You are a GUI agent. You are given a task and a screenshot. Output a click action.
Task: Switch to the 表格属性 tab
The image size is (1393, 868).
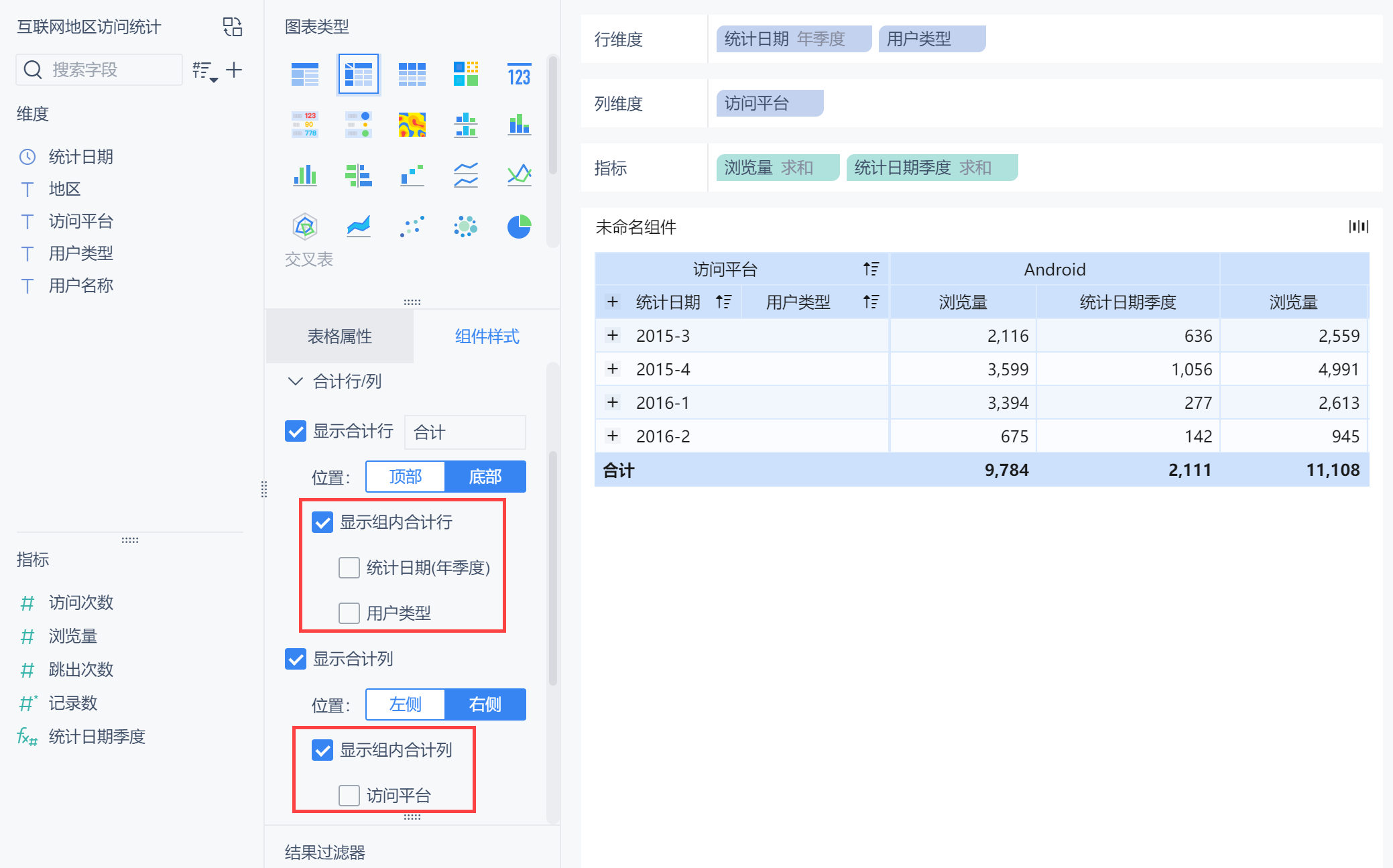click(339, 336)
